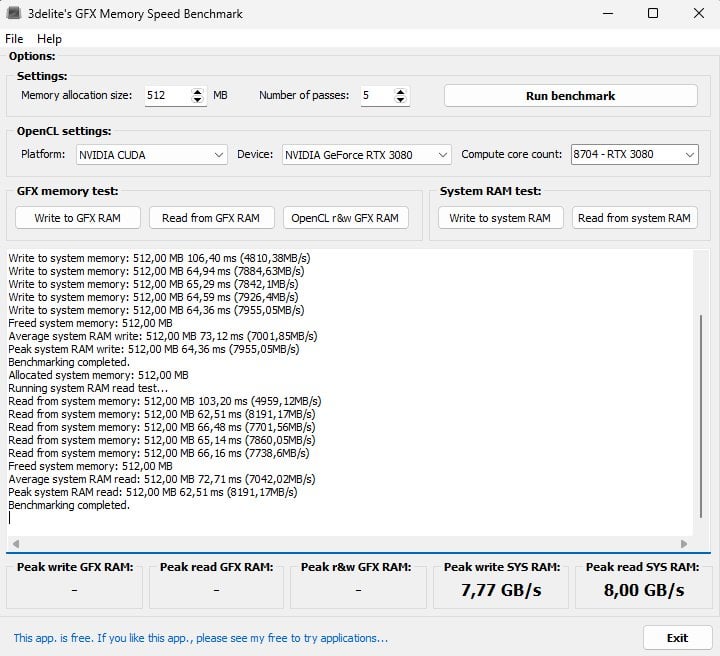
Task: Click the 'Peak system RAM write' log line
Action: (153, 349)
